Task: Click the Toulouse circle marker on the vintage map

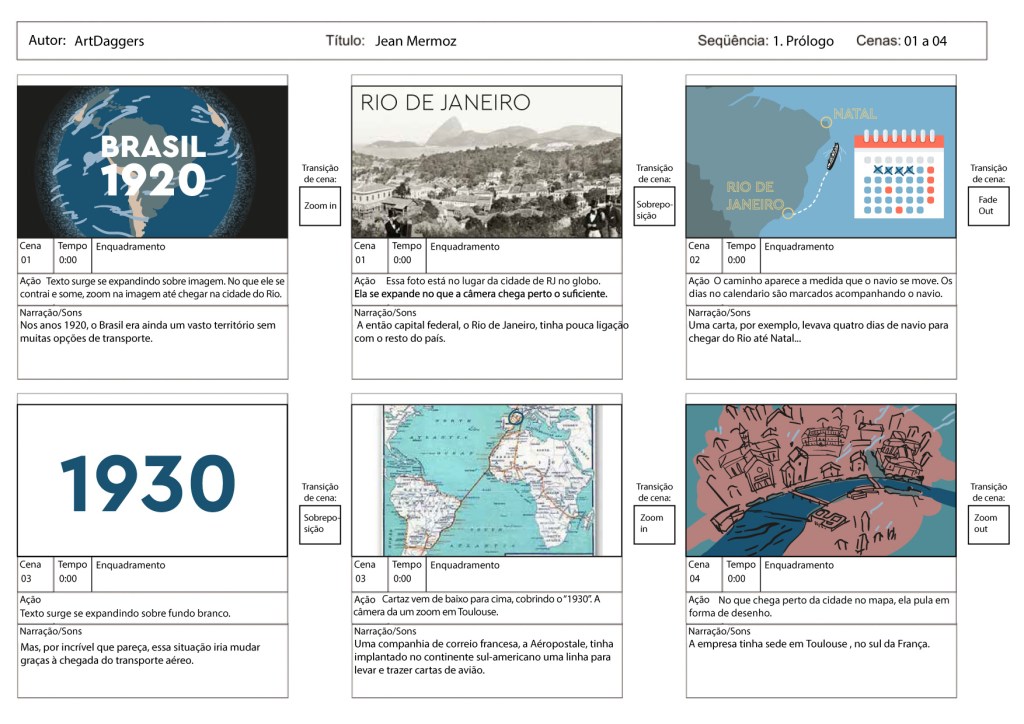Action: point(515,418)
